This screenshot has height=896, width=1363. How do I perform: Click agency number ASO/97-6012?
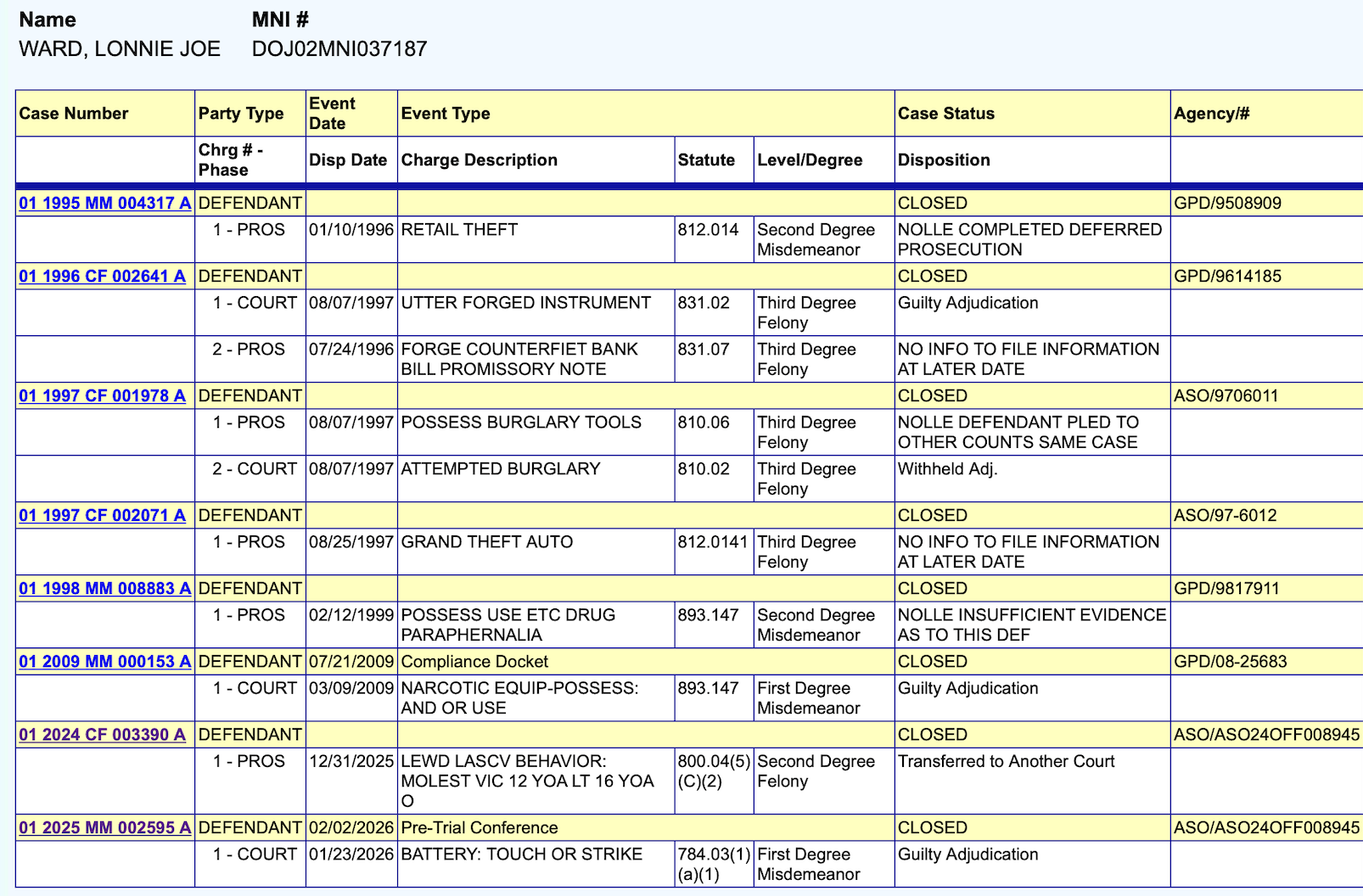pos(1226,515)
